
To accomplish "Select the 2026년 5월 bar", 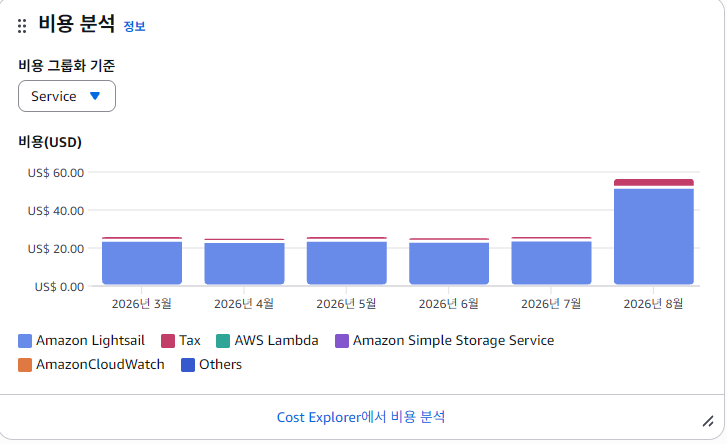I will [347, 263].
